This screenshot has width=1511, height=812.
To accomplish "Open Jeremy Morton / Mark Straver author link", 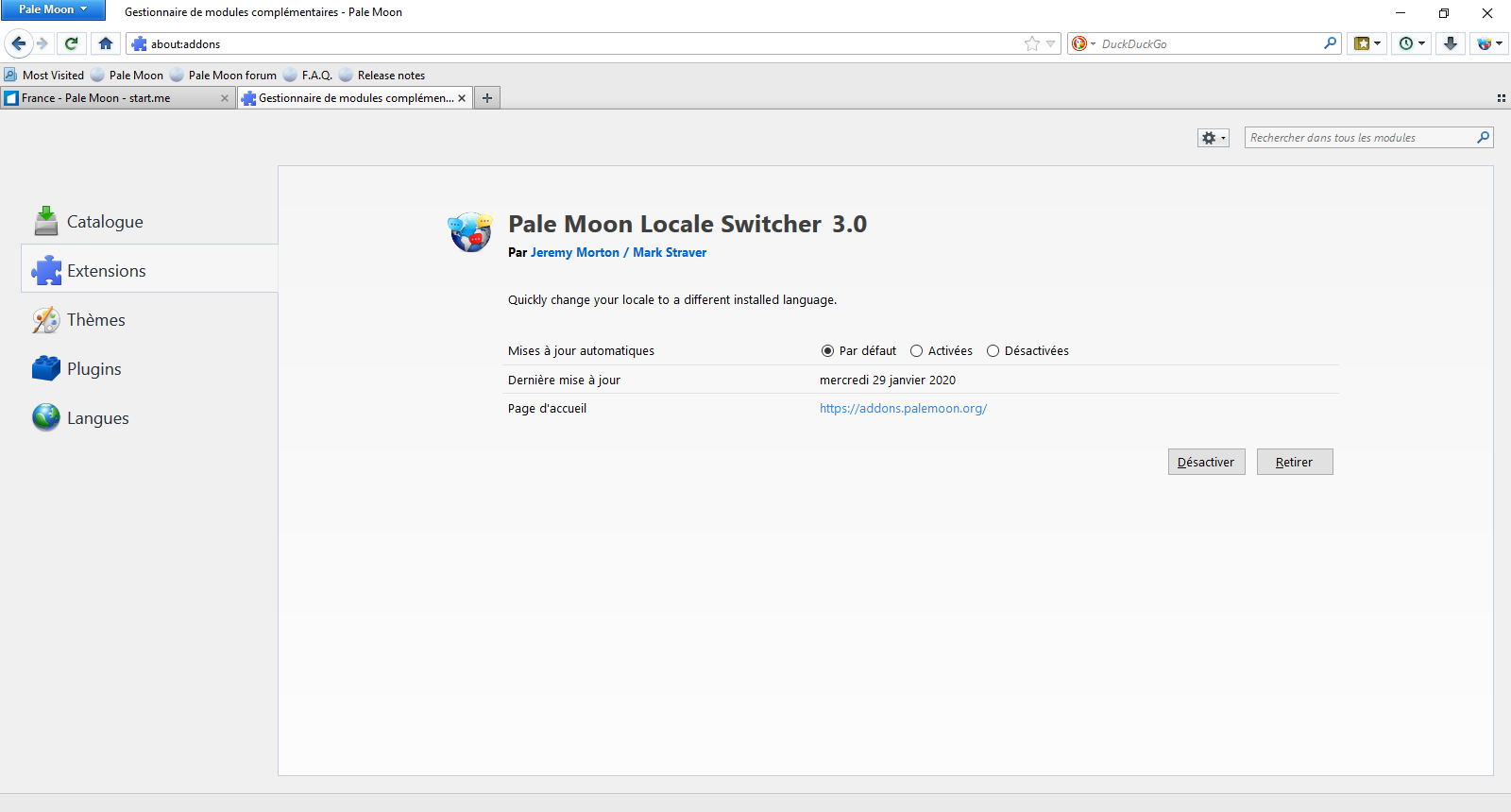I will tap(619, 253).
